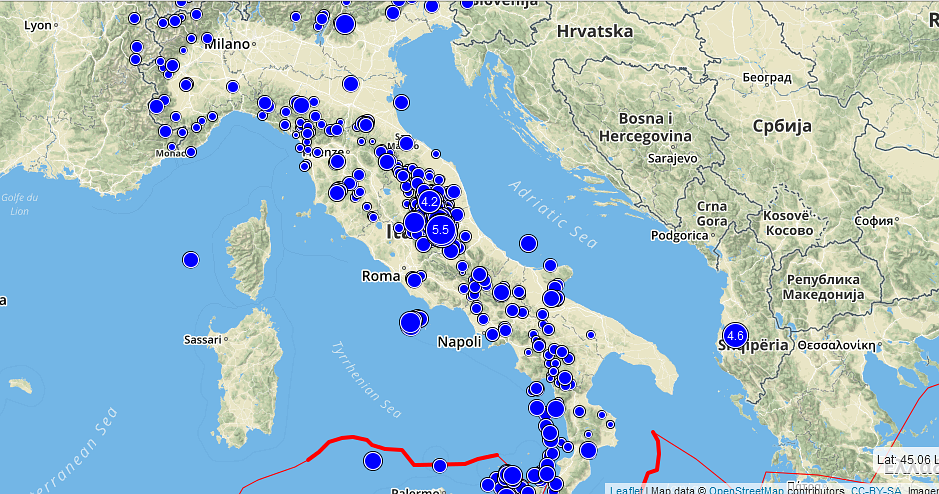This screenshot has width=939, height=494.
Task: Click the Roma city label on map
Action: (380, 275)
